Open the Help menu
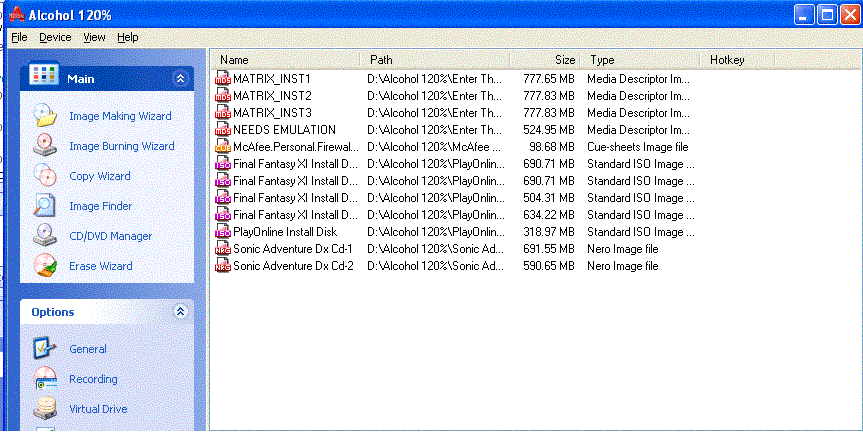 [127, 37]
